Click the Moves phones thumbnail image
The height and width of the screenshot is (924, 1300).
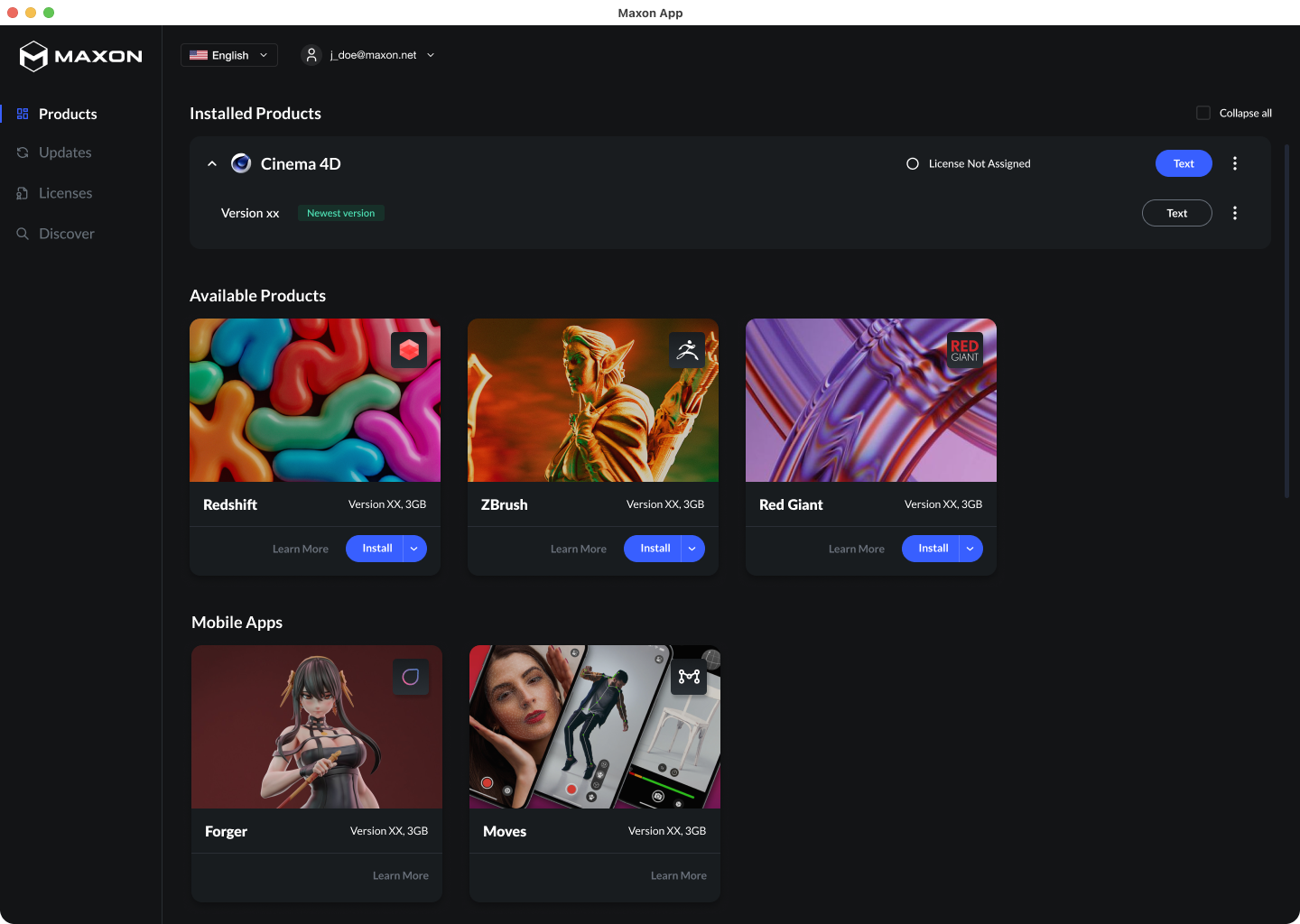coord(595,726)
